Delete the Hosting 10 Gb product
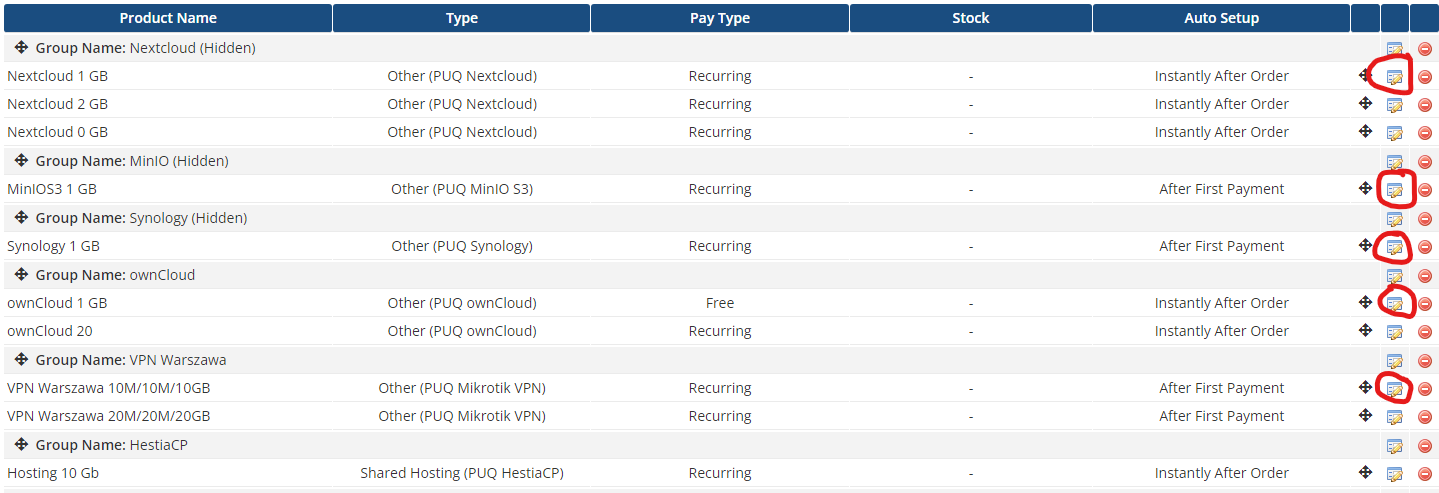The image size is (1439, 493). [x=1425, y=474]
